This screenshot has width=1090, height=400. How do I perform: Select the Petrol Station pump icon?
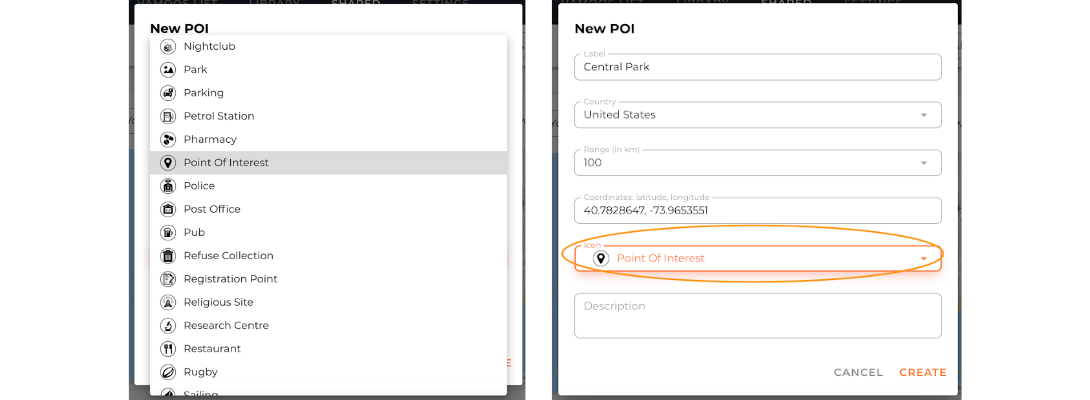click(168, 116)
